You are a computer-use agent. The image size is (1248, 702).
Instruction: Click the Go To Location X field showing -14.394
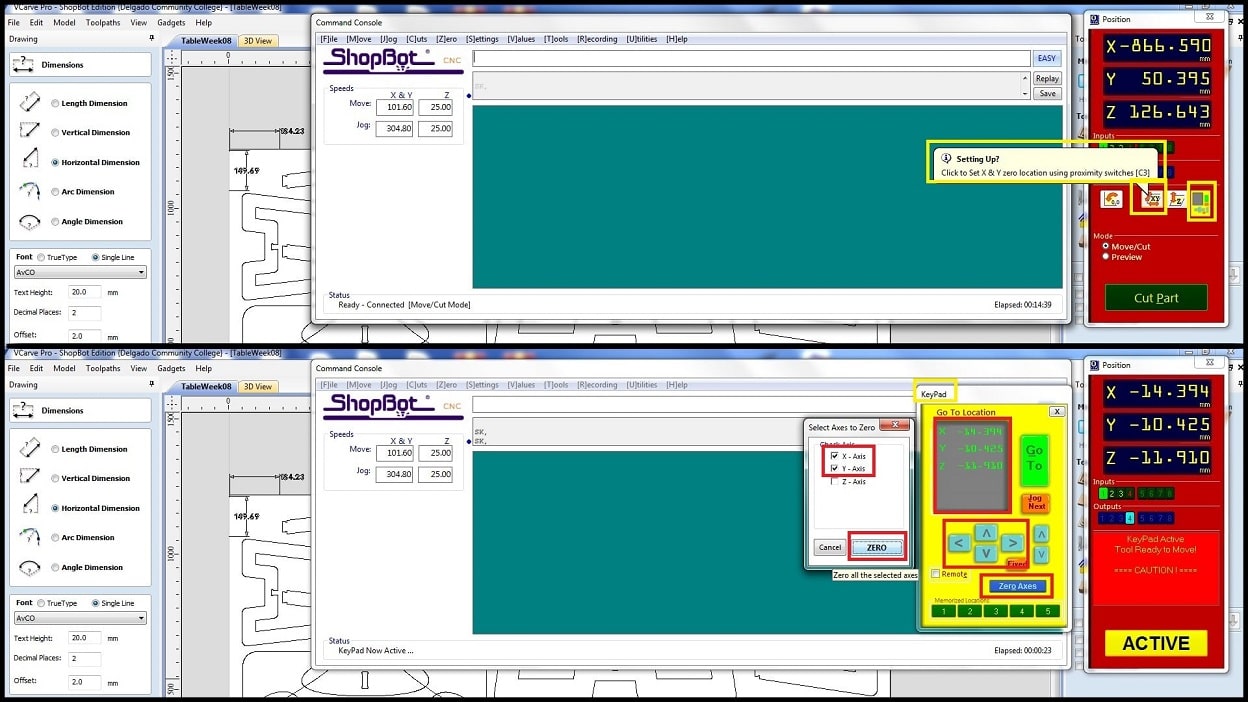pos(972,432)
